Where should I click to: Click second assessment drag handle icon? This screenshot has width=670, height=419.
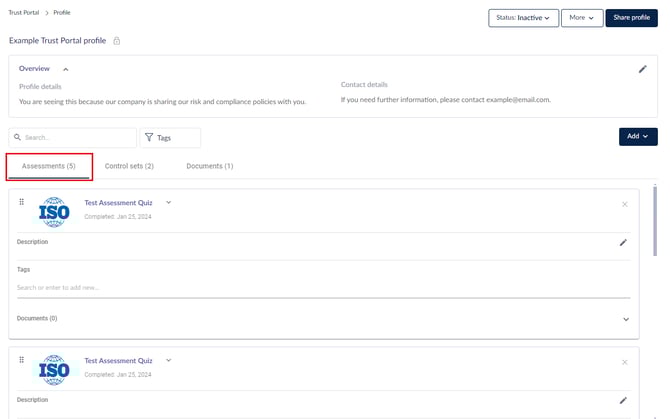(22, 360)
